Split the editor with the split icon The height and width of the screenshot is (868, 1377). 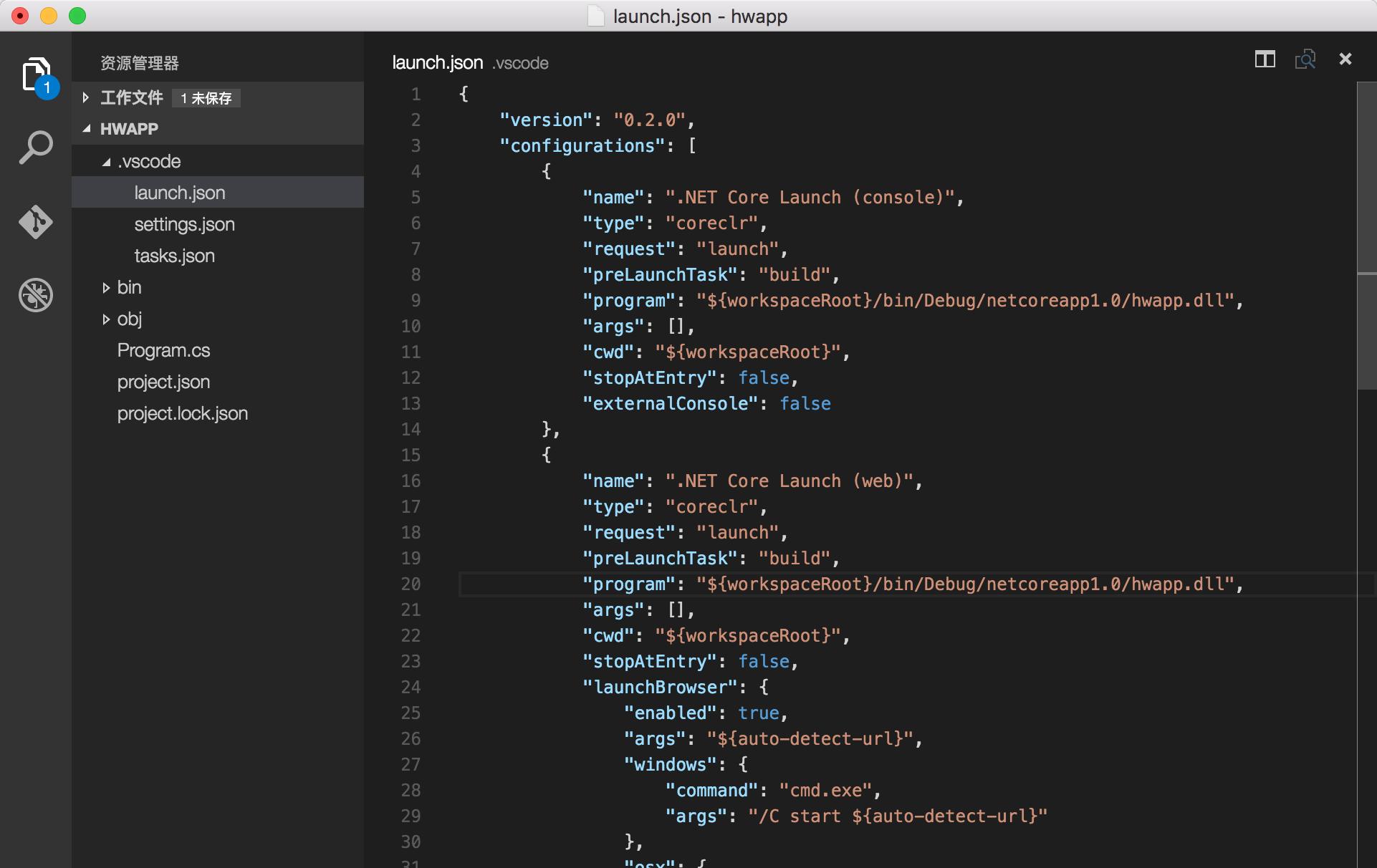point(1265,59)
